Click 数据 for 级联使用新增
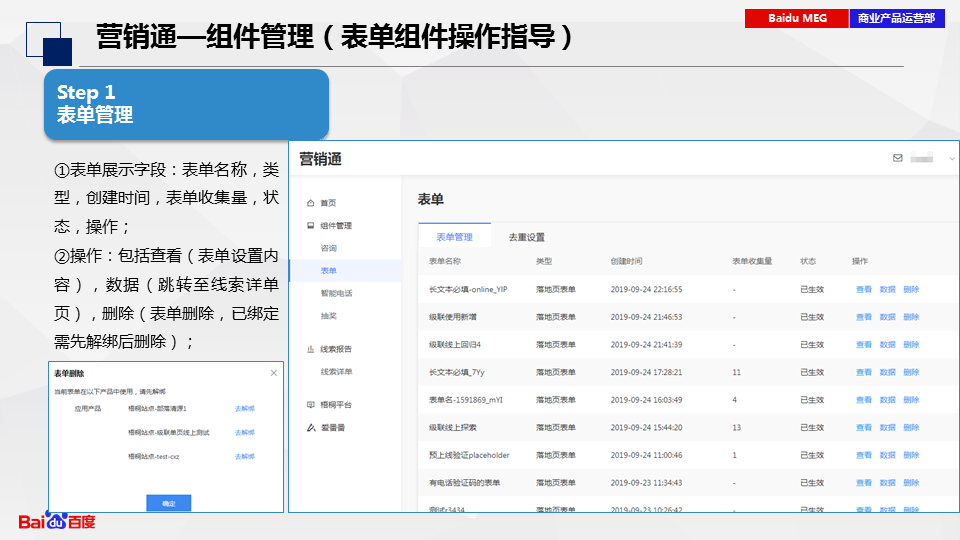 tap(888, 317)
